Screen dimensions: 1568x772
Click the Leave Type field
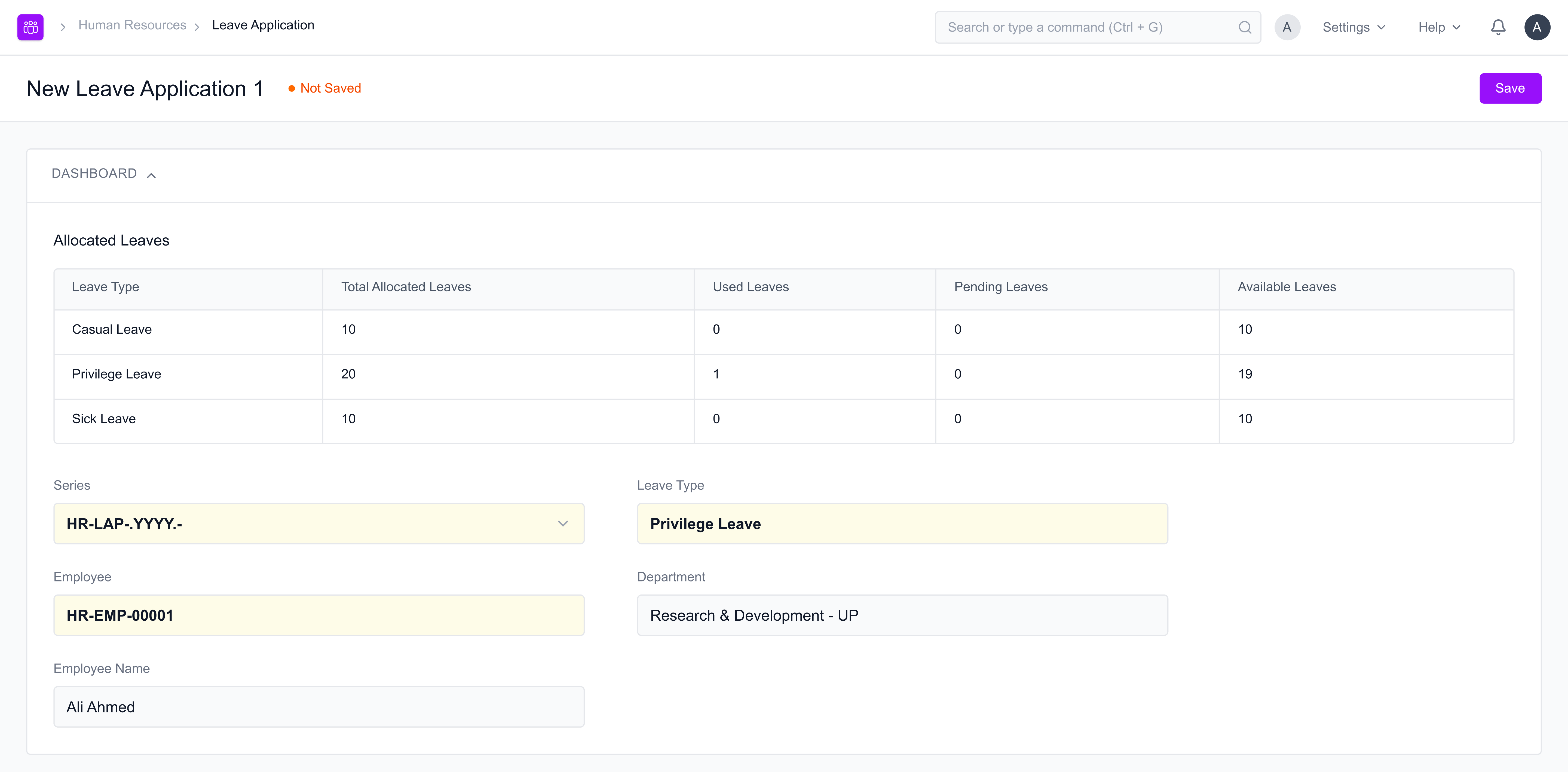(x=902, y=523)
